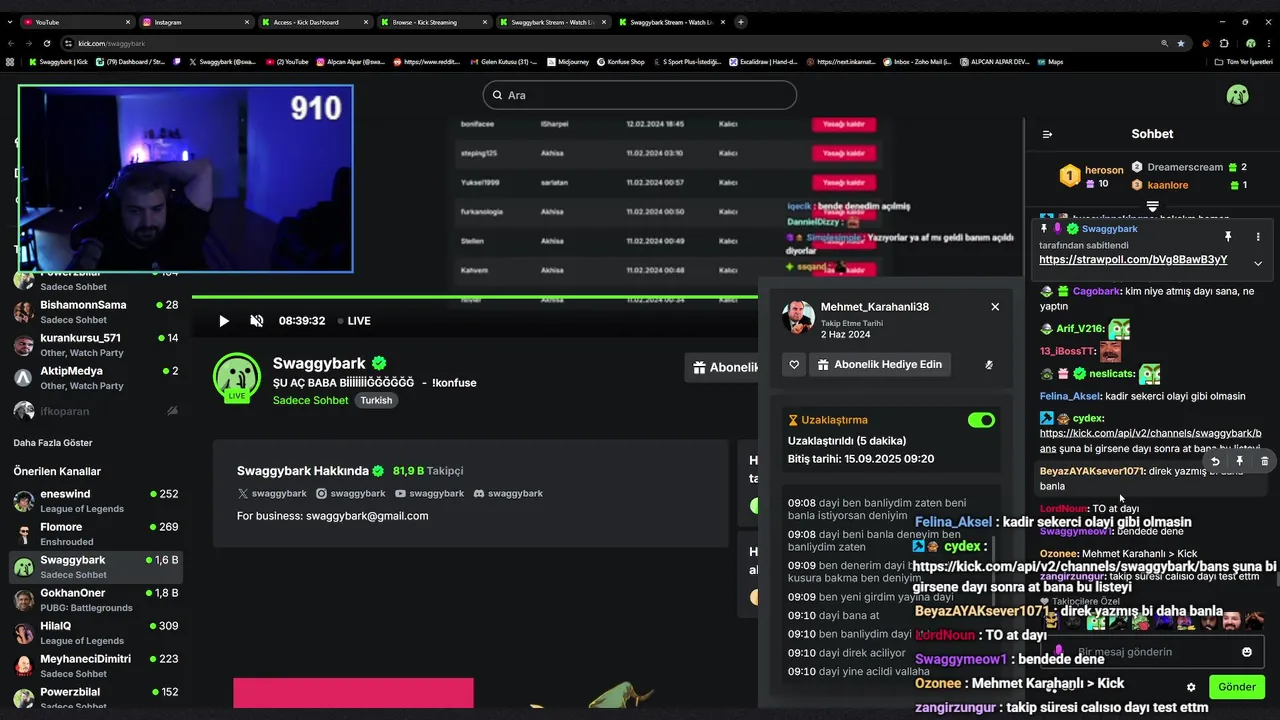This screenshot has height=720, width=1280.
Task: Open chat settings gear icon
Action: tap(1191, 687)
